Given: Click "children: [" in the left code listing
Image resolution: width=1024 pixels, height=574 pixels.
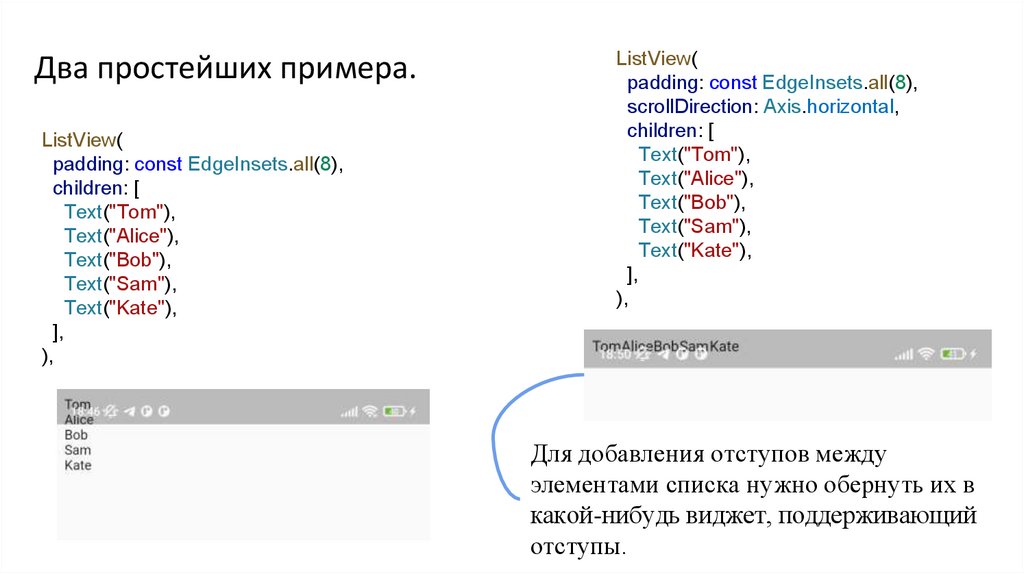Looking at the screenshot, I should pyautogui.click(x=96, y=188).
